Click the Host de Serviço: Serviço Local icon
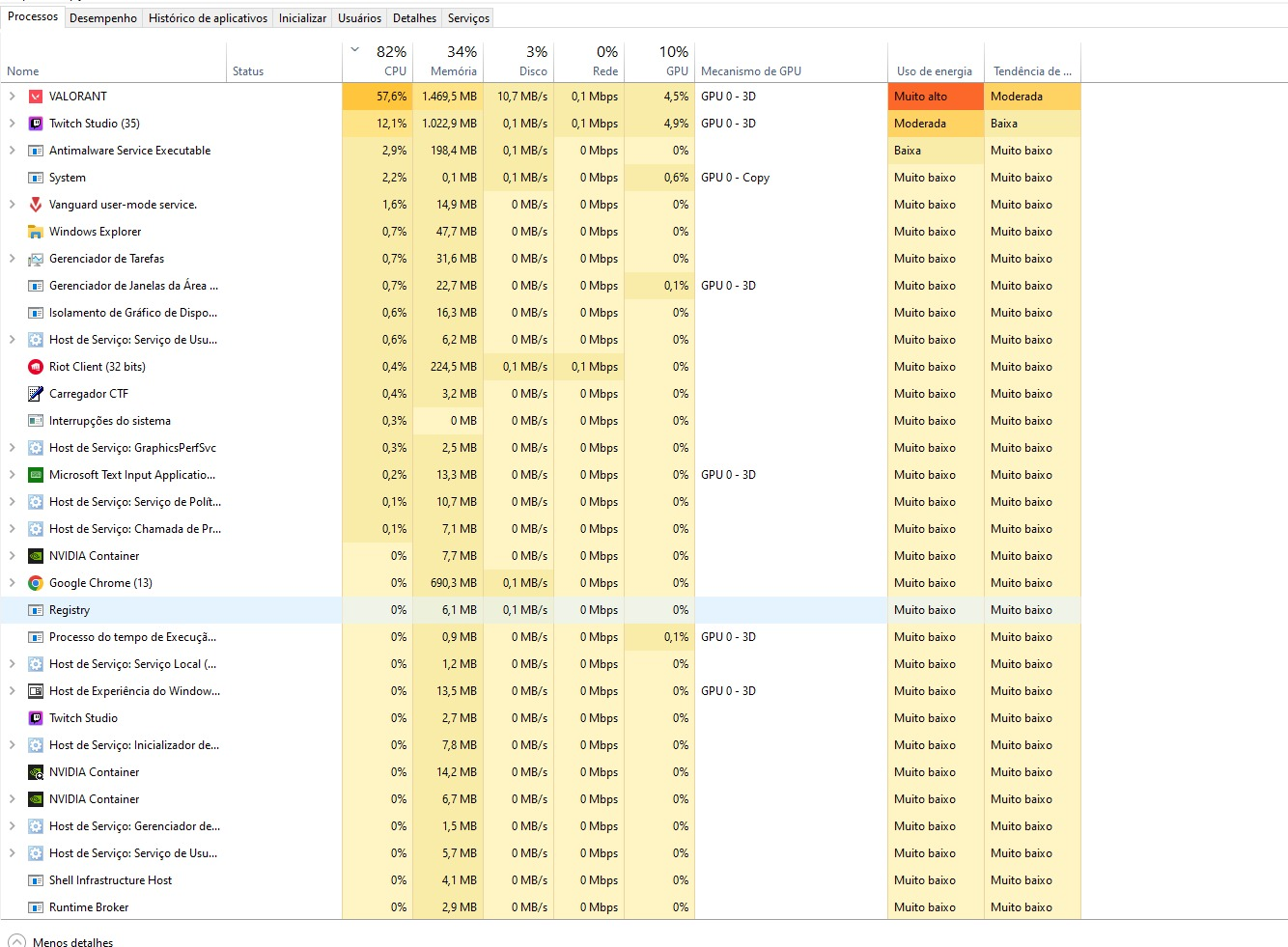The width and height of the screenshot is (1288, 947). tap(36, 664)
